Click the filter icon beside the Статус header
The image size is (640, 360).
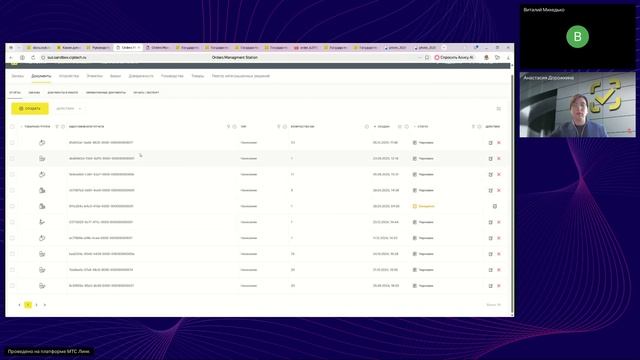[473, 127]
